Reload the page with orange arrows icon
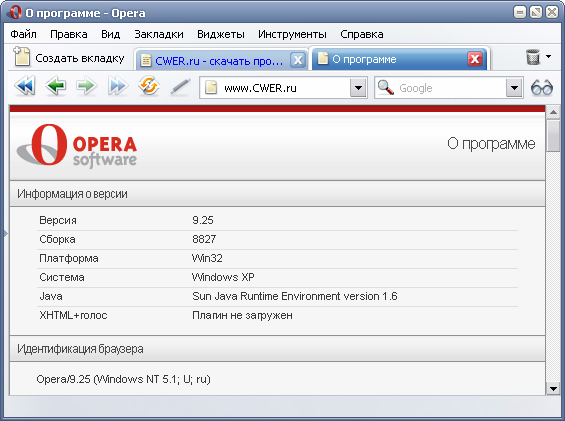The width and height of the screenshot is (565, 421). pyautogui.click(x=149, y=86)
